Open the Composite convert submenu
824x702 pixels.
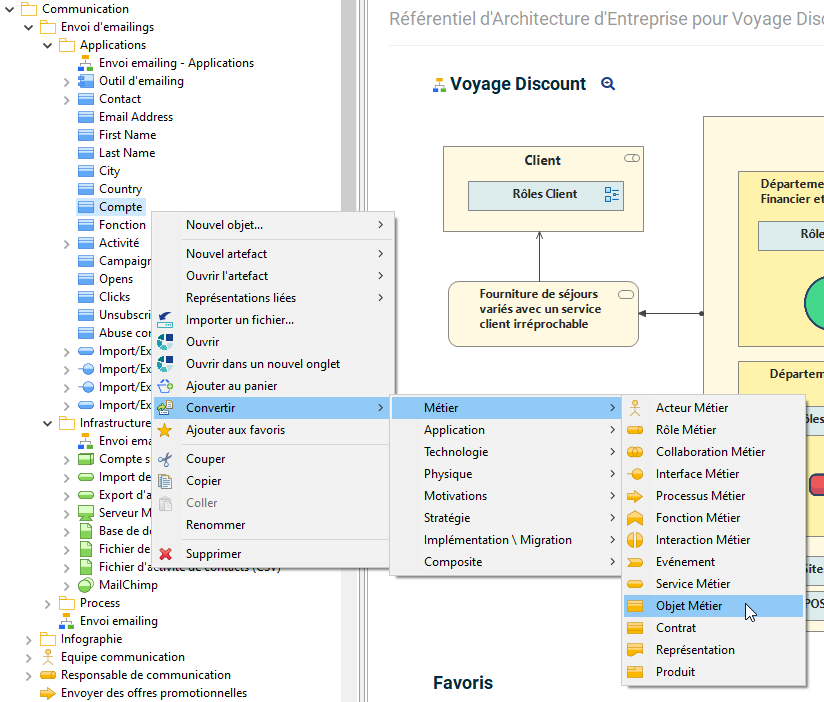coord(506,562)
